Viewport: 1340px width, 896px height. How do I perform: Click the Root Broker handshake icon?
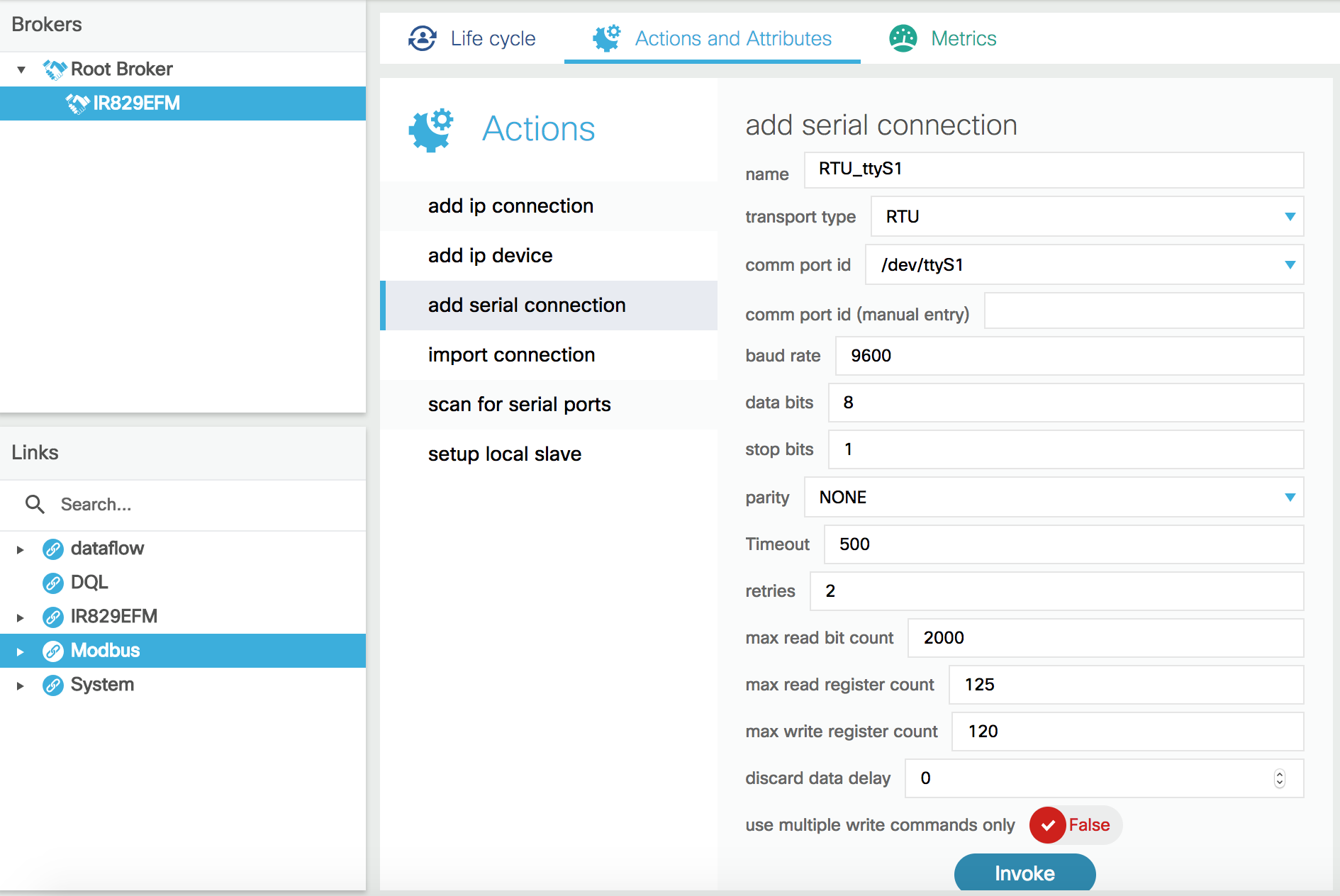pos(54,69)
